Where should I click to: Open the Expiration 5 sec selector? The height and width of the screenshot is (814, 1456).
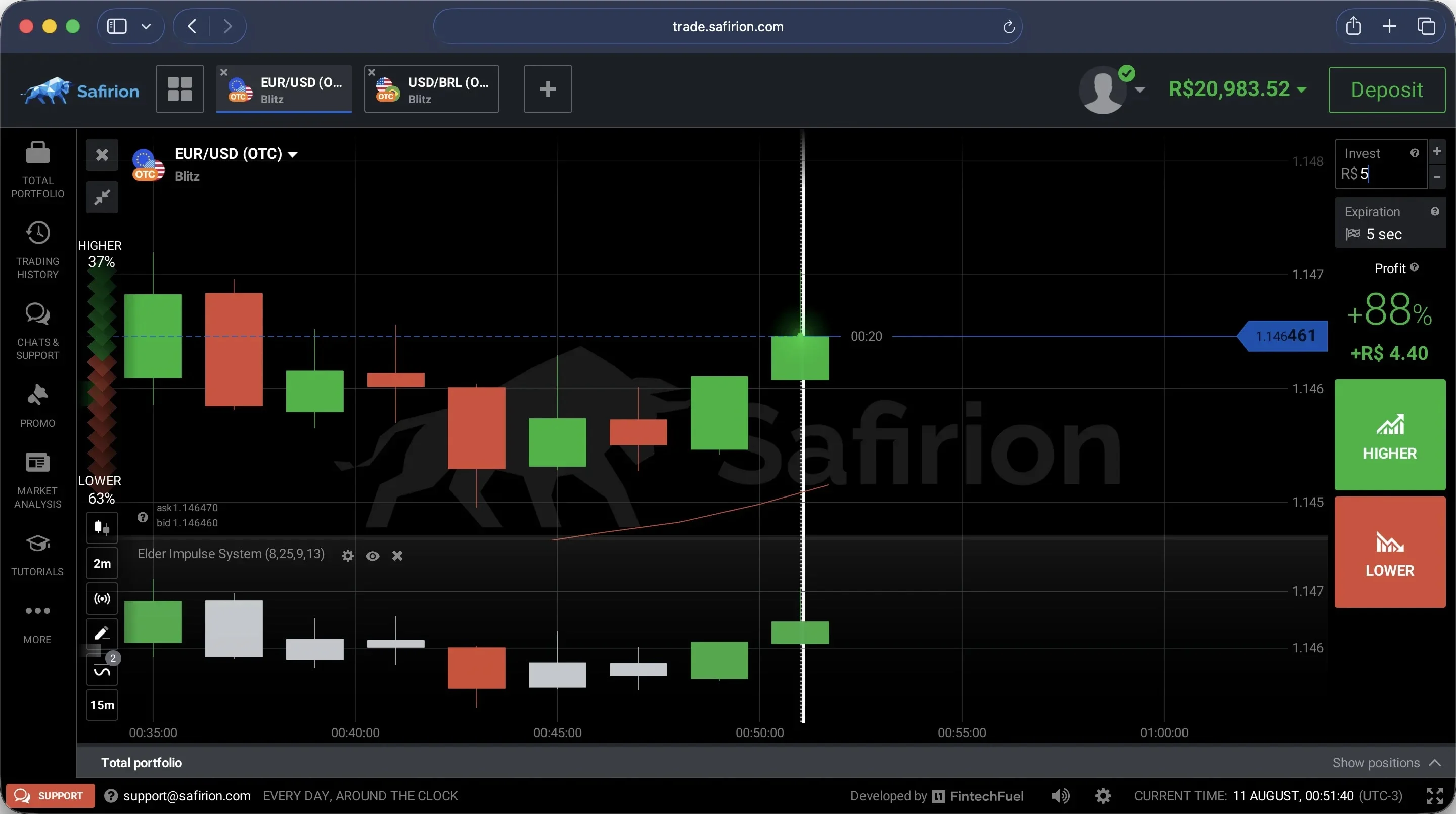coord(1389,223)
